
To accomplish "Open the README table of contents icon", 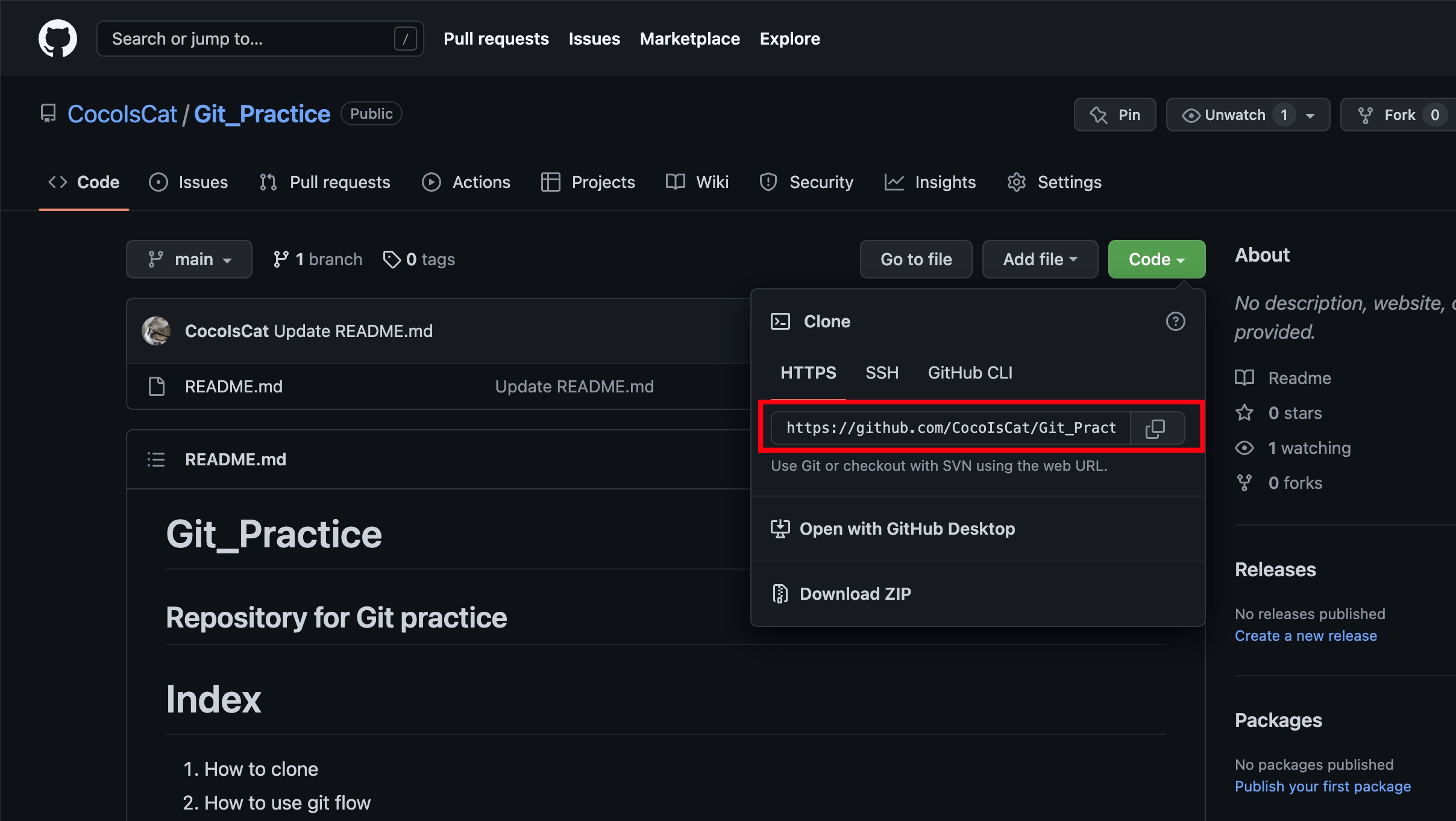I will pos(156,459).
